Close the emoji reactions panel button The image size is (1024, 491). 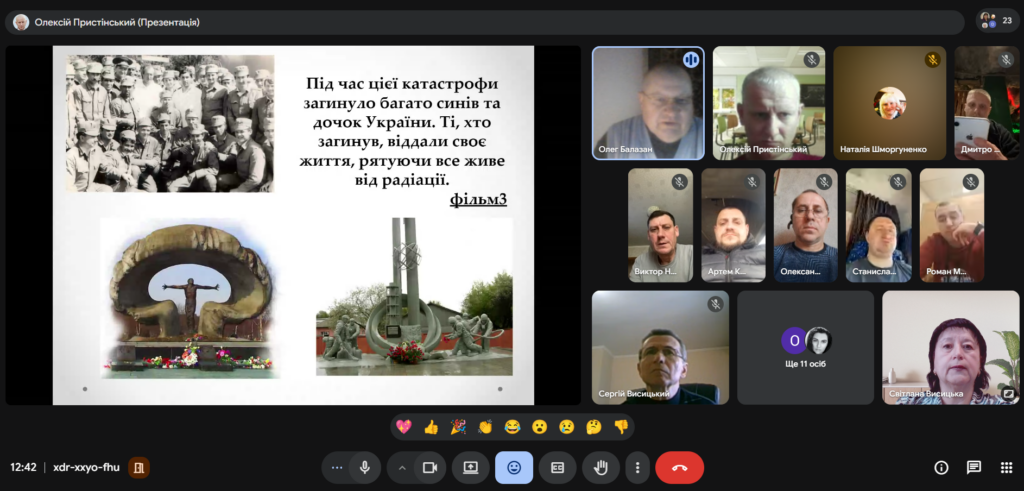514,467
